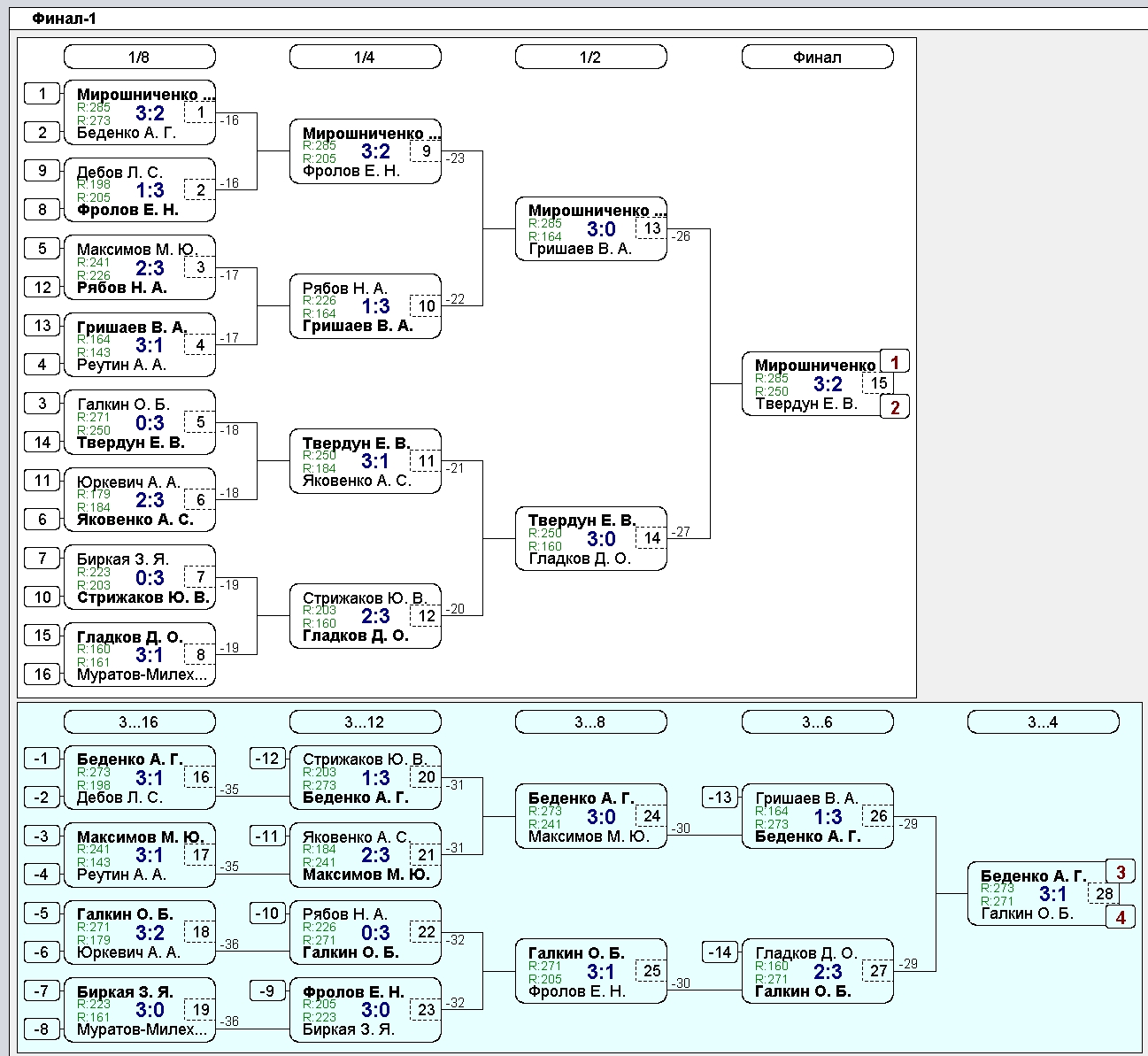Select the 1/8 round header
The image size is (1148, 1056).
[x=140, y=58]
